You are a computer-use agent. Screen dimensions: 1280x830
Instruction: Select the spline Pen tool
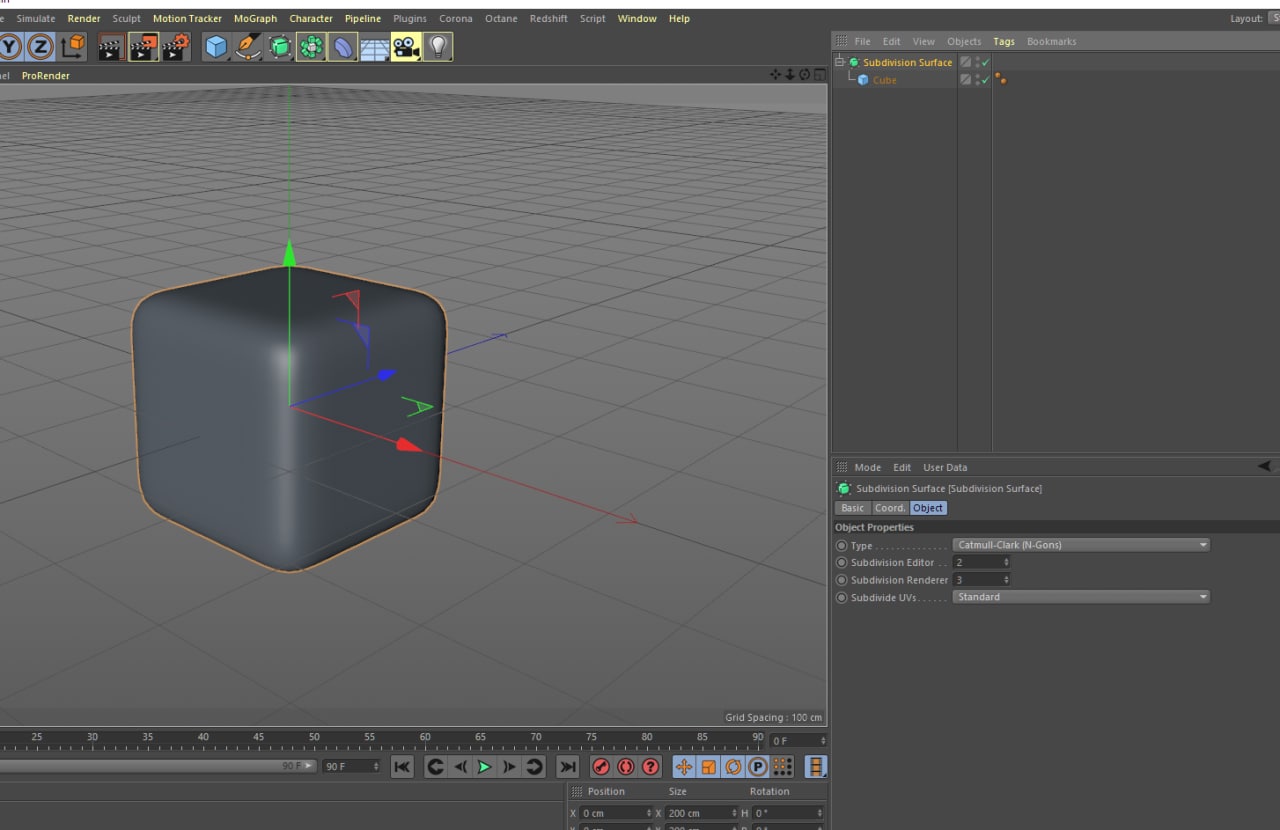247,47
